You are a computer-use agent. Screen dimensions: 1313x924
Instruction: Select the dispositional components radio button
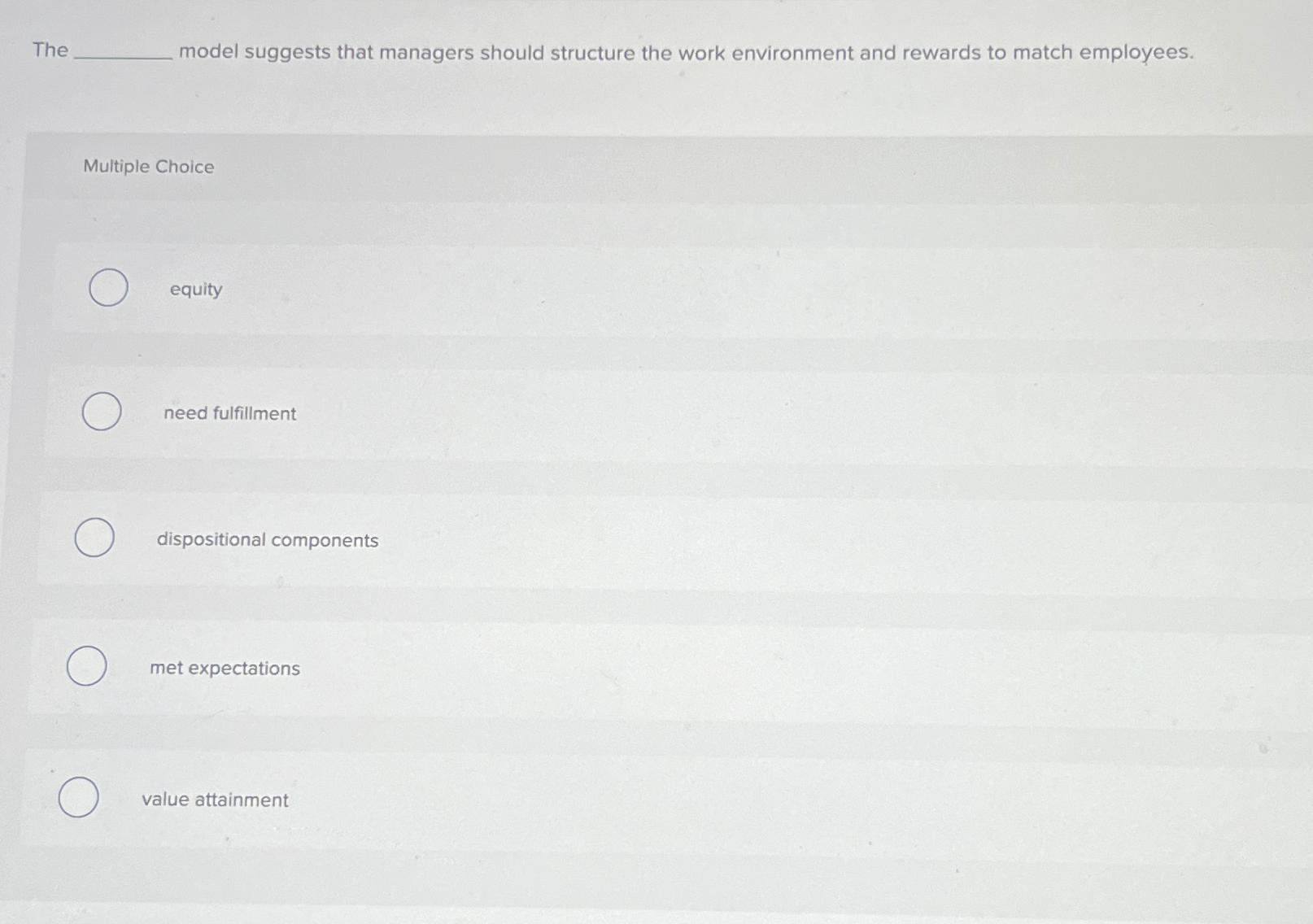click(x=93, y=537)
